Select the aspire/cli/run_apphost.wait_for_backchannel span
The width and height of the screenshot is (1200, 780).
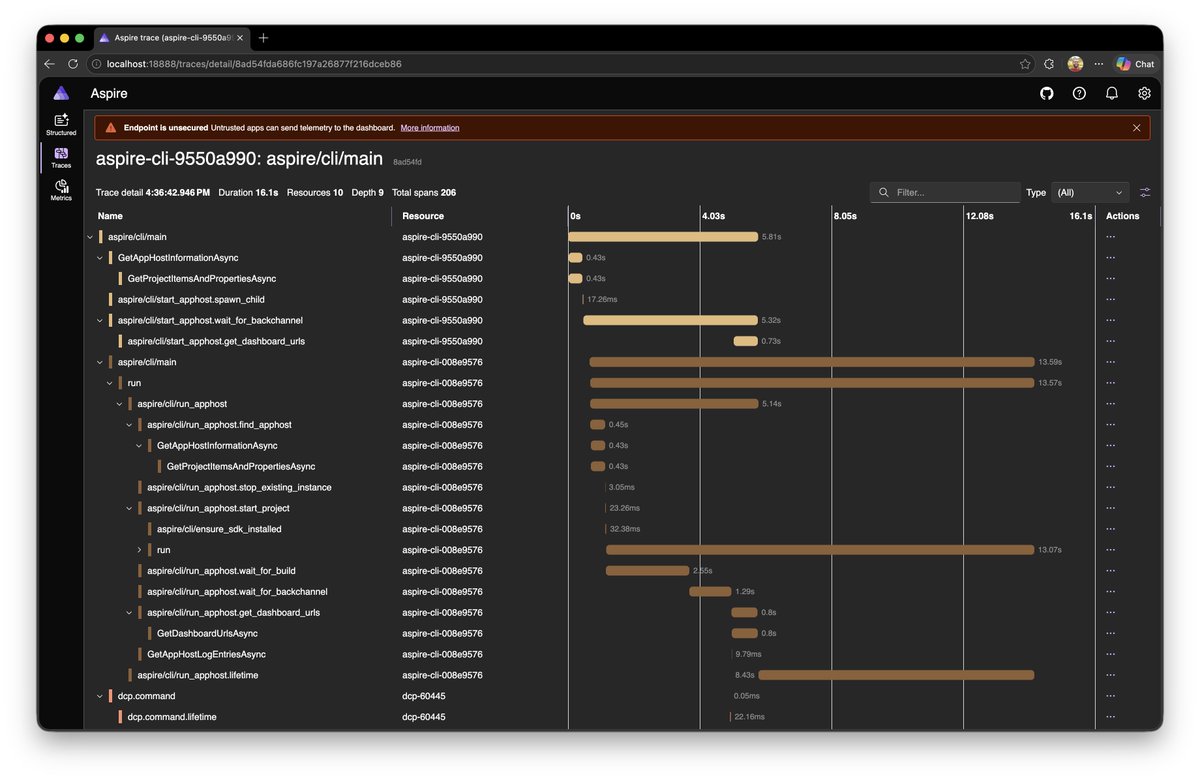(x=237, y=592)
